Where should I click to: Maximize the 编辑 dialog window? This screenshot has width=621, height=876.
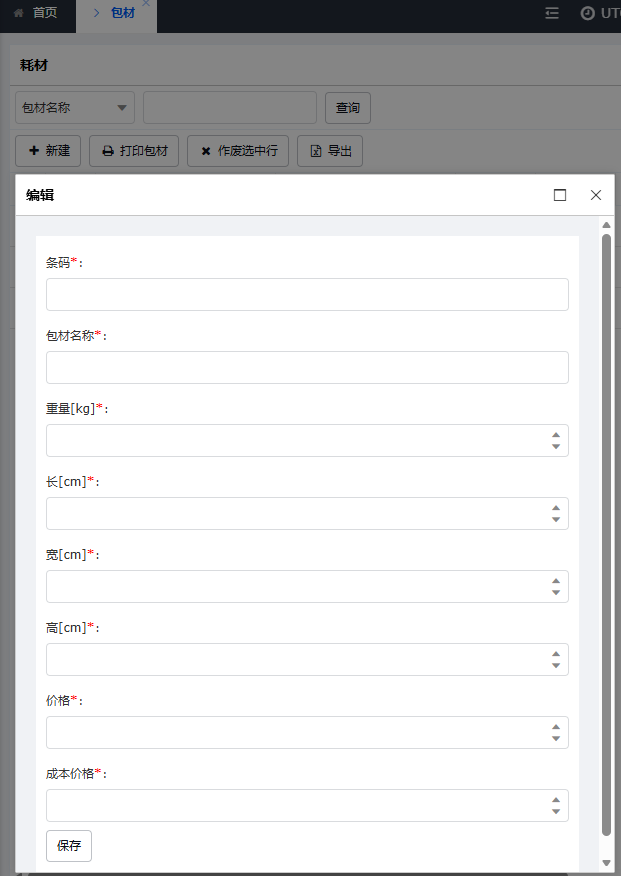pyautogui.click(x=560, y=195)
